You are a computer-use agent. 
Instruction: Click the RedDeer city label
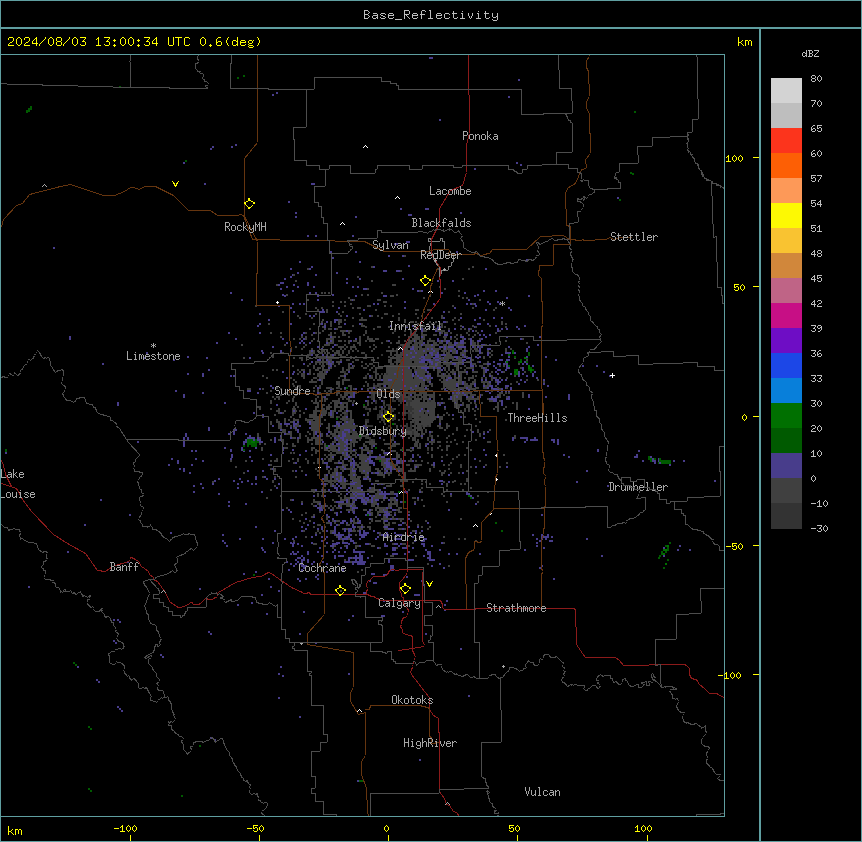click(x=440, y=255)
